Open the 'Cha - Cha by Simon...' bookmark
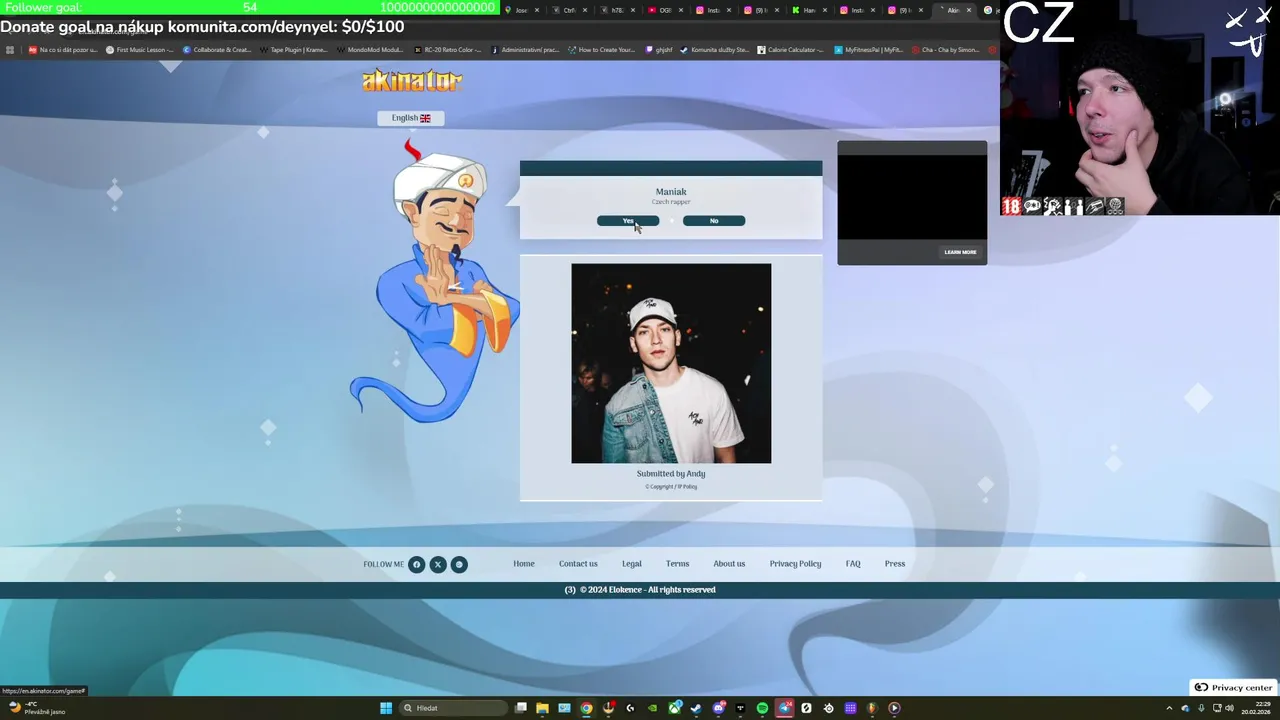 (x=945, y=50)
